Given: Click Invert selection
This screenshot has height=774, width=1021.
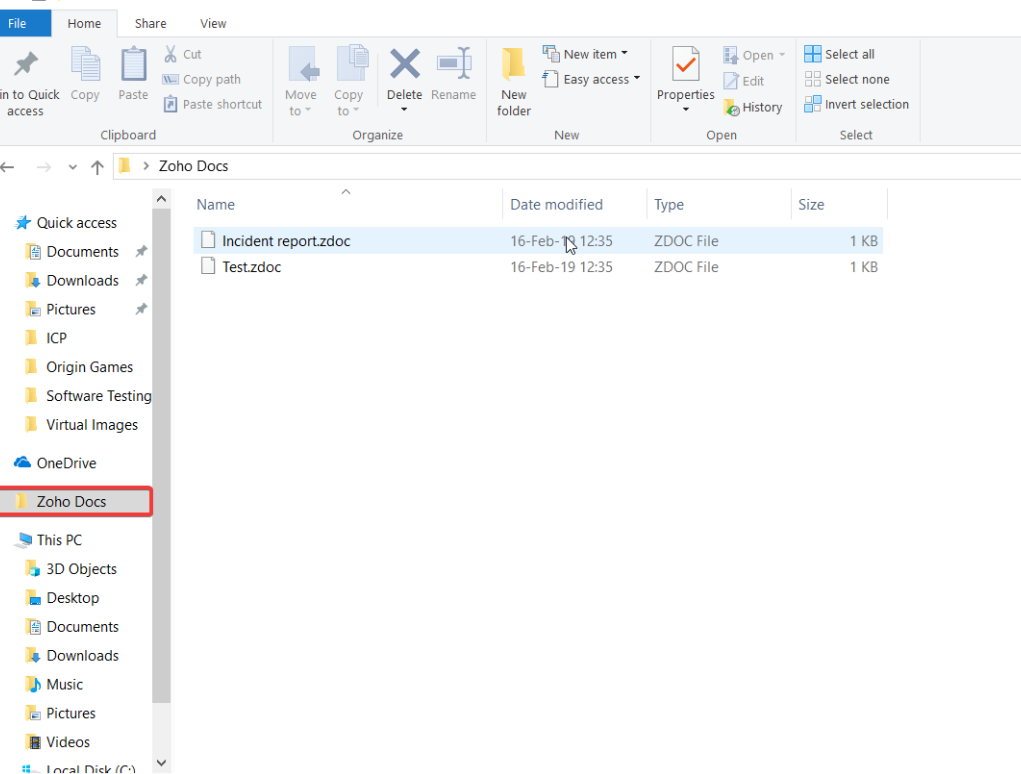Looking at the screenshot, I should (856, 104).
